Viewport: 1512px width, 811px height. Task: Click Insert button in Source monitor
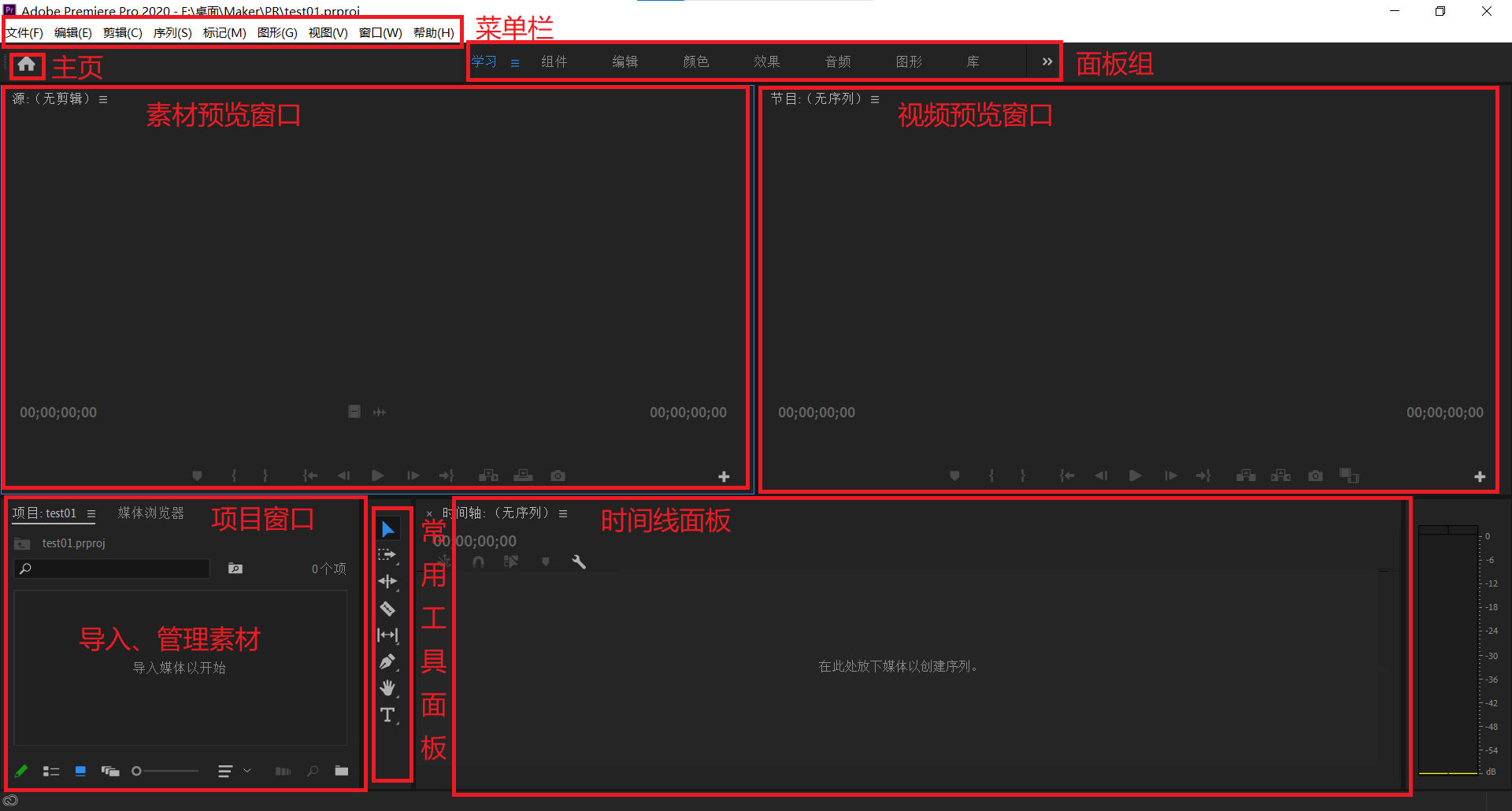[488, 476]
